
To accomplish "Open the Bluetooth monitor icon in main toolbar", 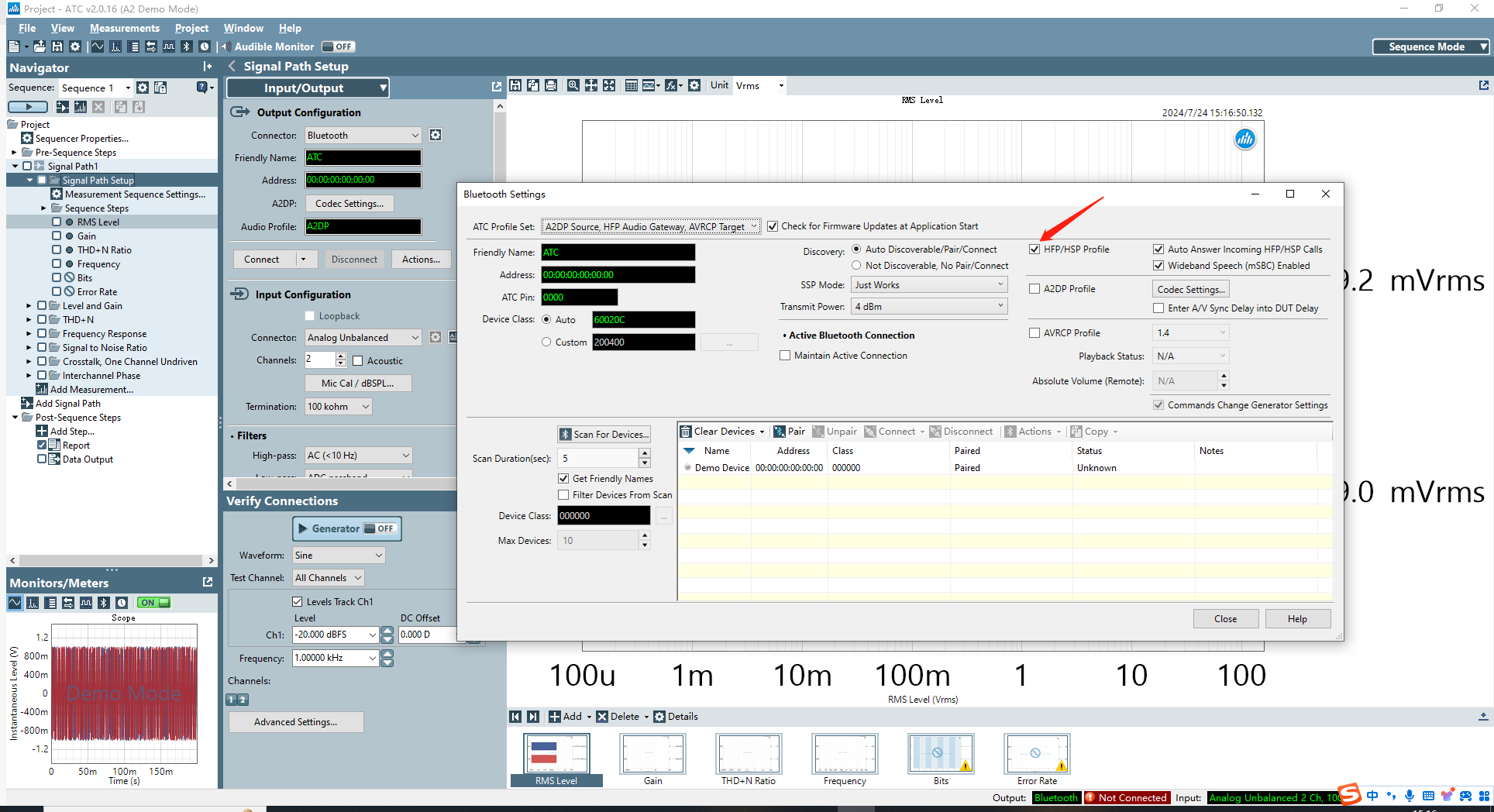I will [x=187, y=46].
